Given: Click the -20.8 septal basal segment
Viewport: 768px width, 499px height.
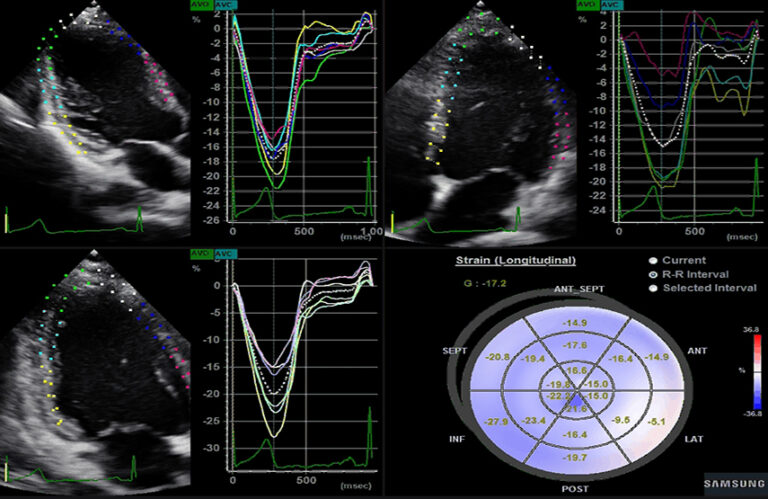Looking at the screenshot, I should [x=466, y=357].
